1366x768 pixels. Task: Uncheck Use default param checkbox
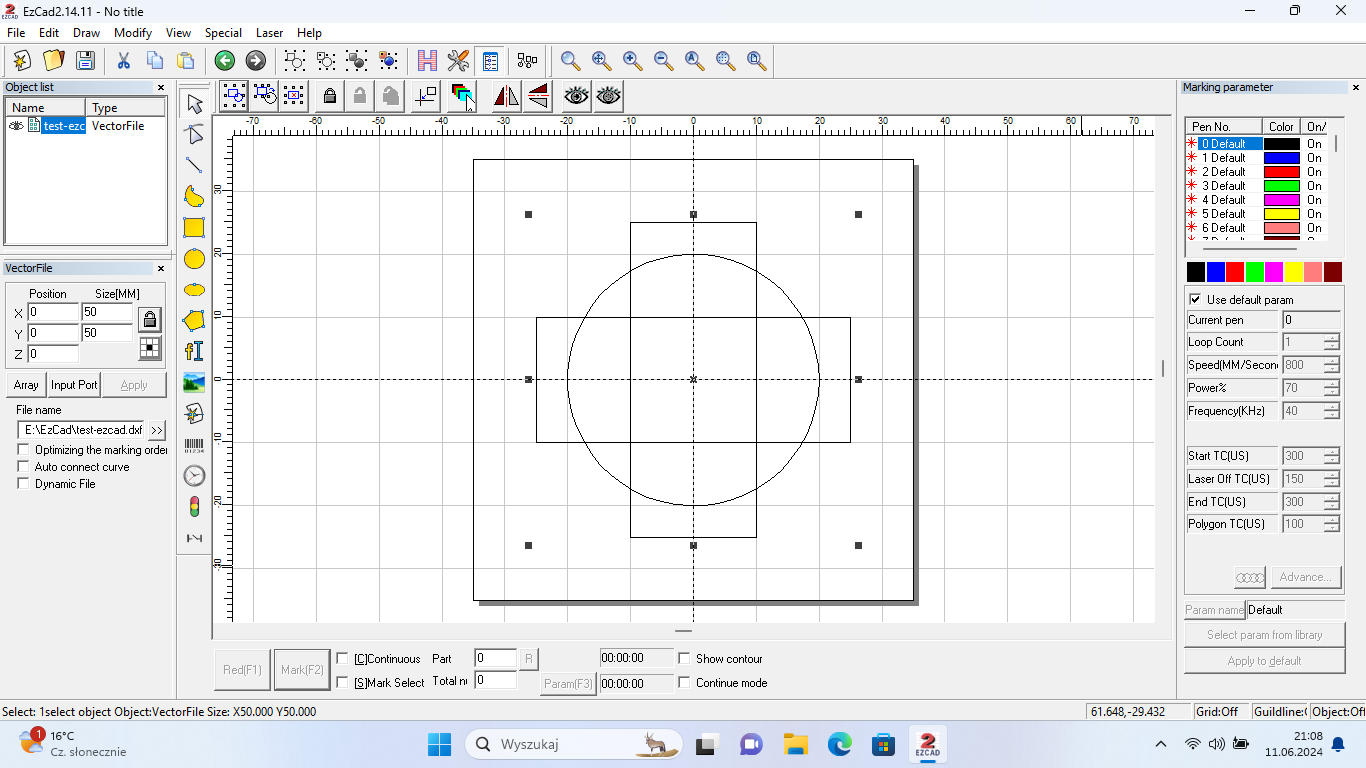point(1195,300)
